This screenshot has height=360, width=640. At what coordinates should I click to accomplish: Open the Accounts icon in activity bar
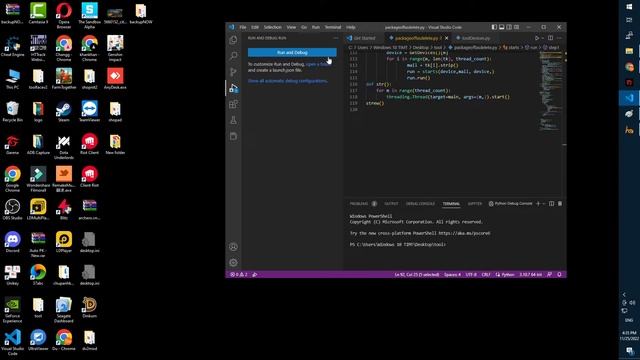(233, 247)
